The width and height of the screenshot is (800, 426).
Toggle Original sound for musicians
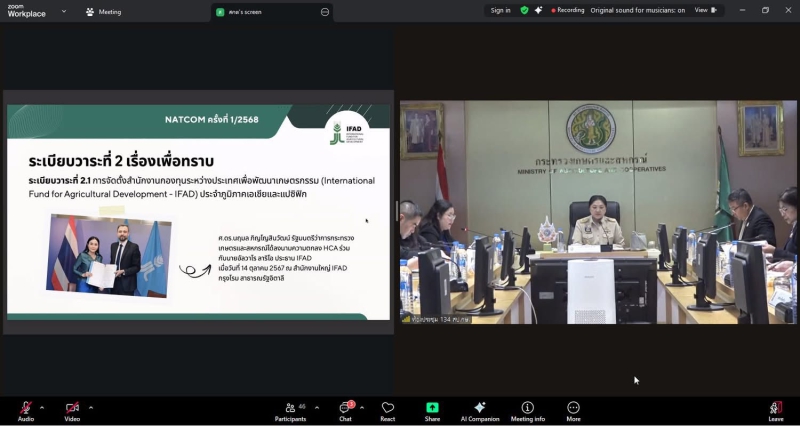point(651,10)
